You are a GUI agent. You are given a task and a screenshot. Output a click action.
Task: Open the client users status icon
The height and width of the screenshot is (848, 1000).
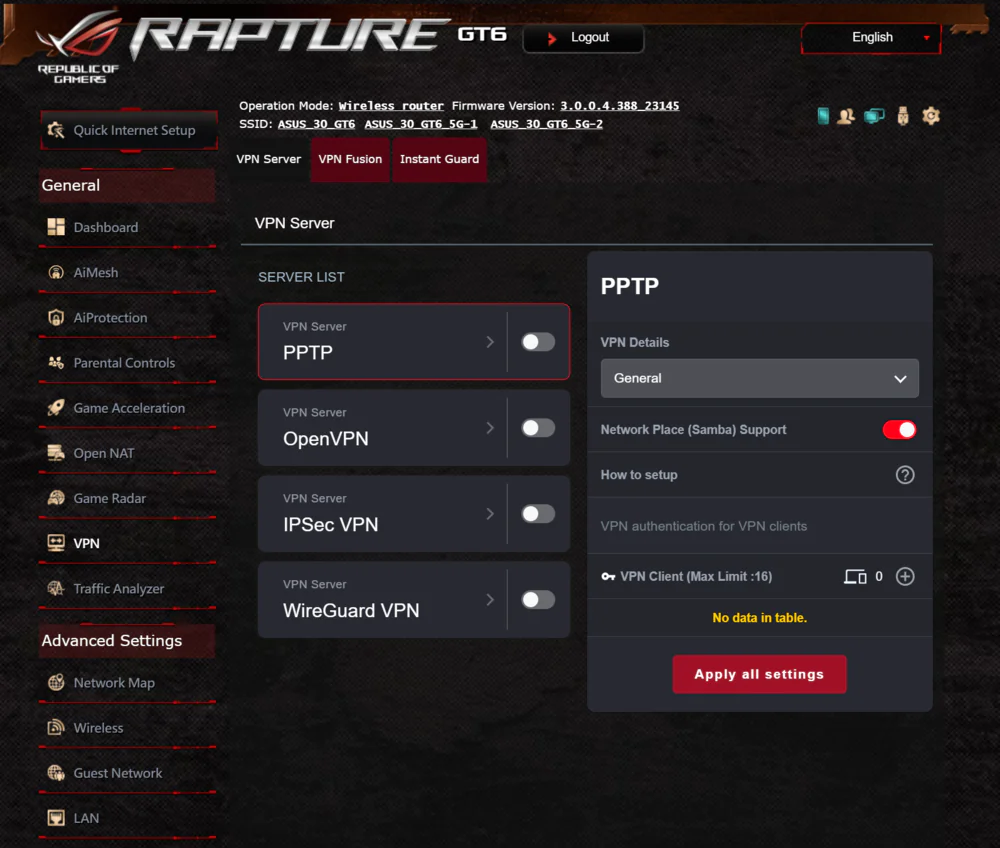click(846, 116)
